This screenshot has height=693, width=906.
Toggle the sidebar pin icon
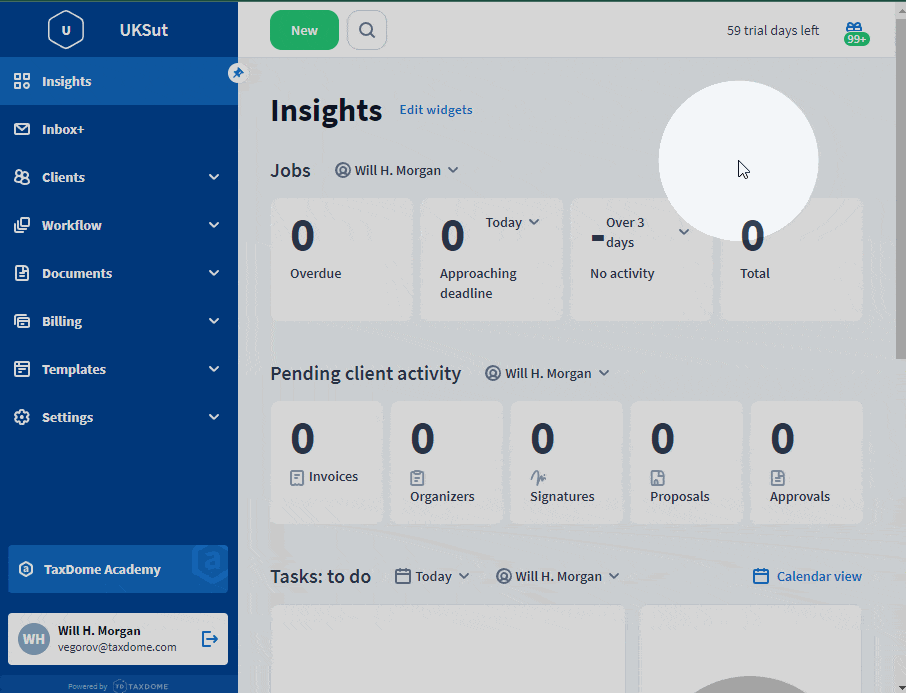237,73
